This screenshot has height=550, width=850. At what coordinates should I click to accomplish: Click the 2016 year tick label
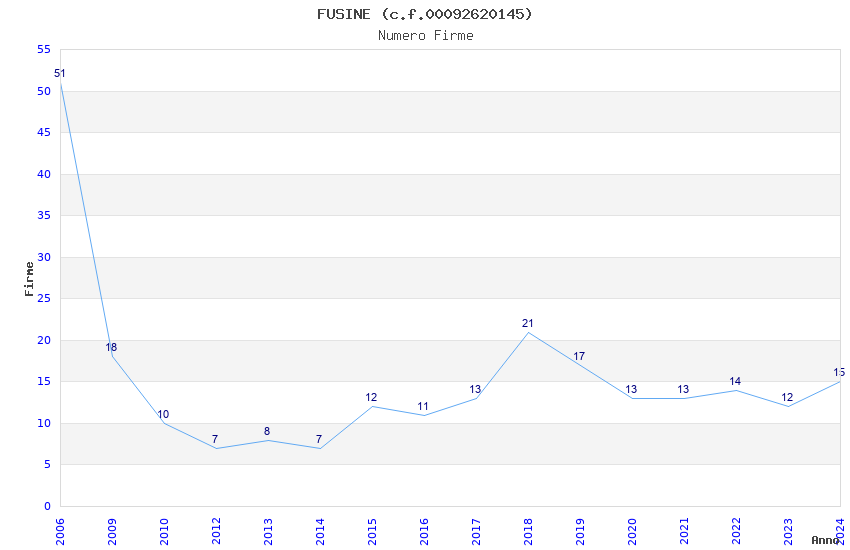[x=424, y=532]
